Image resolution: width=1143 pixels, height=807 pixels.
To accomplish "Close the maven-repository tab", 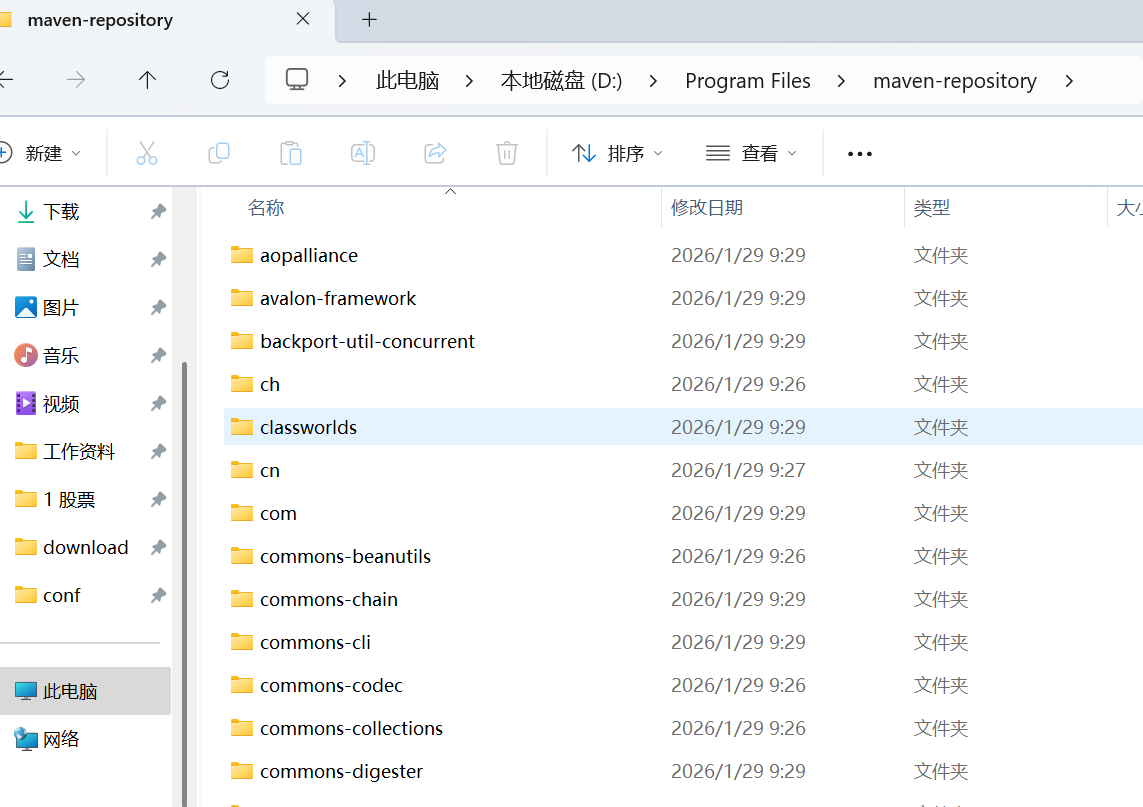I will click(303, 19).
